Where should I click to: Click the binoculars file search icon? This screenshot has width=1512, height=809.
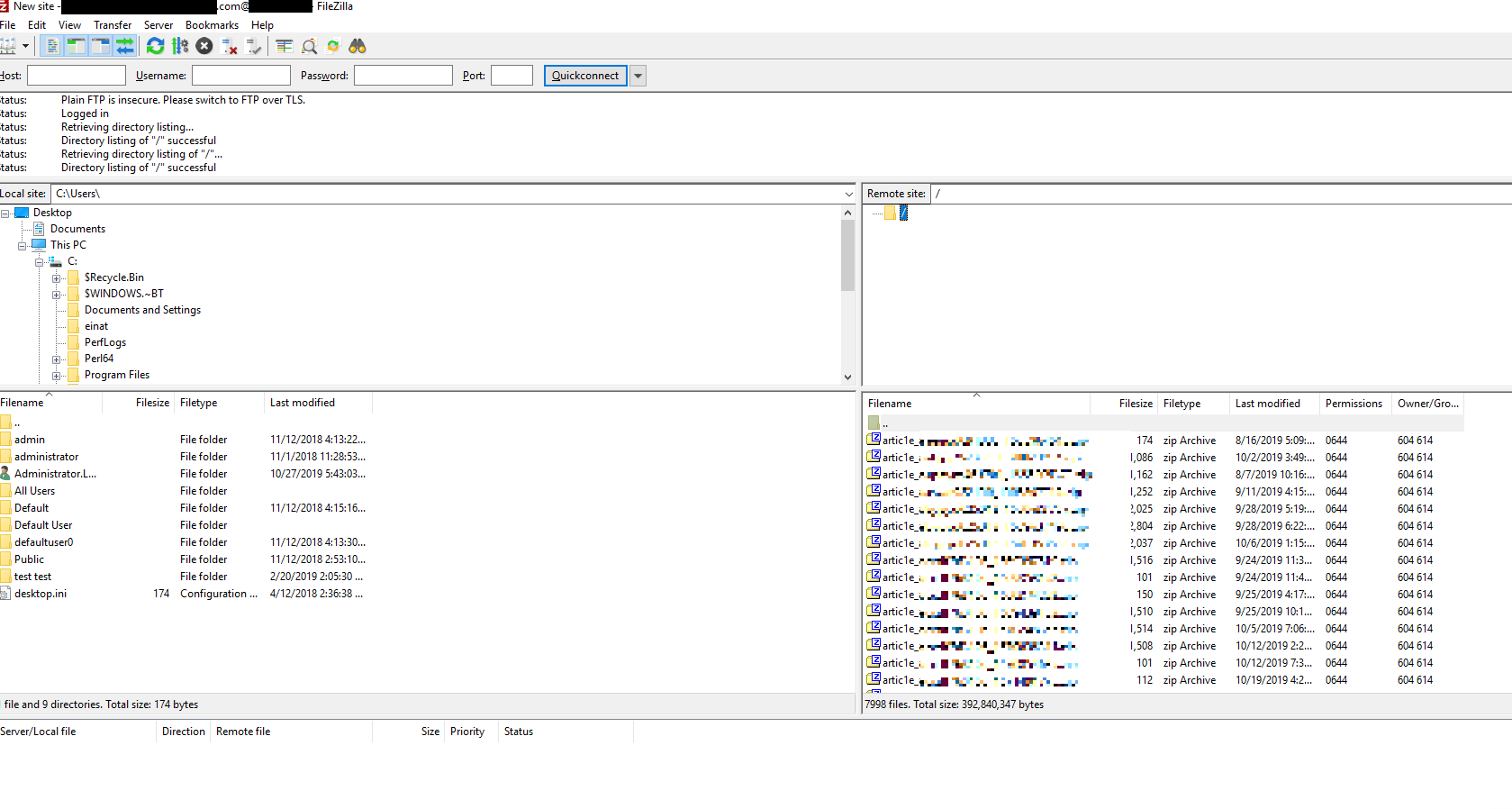(x=358, y=46)
